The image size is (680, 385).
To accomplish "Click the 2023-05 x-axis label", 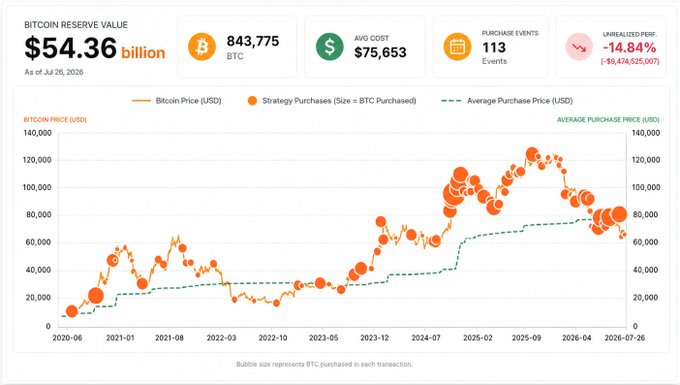I will pyautogui.click(x=324, y=338).
